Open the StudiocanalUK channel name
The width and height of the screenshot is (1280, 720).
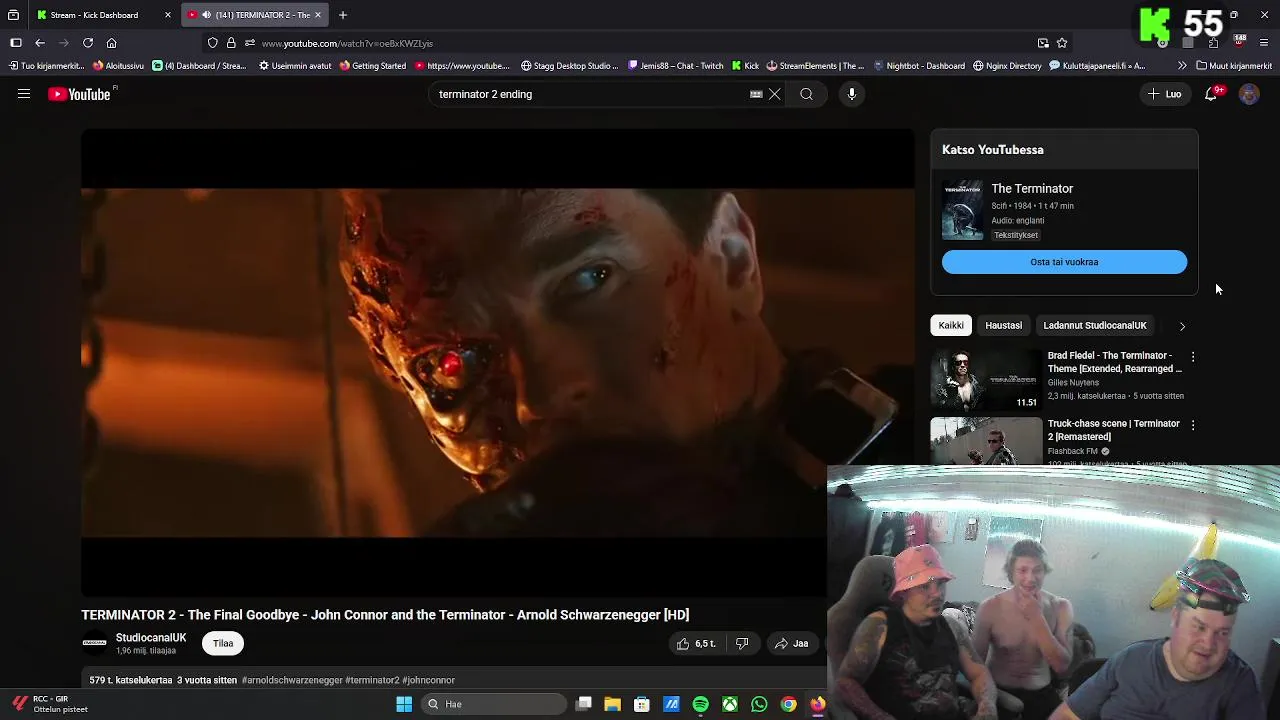(151, 638)
